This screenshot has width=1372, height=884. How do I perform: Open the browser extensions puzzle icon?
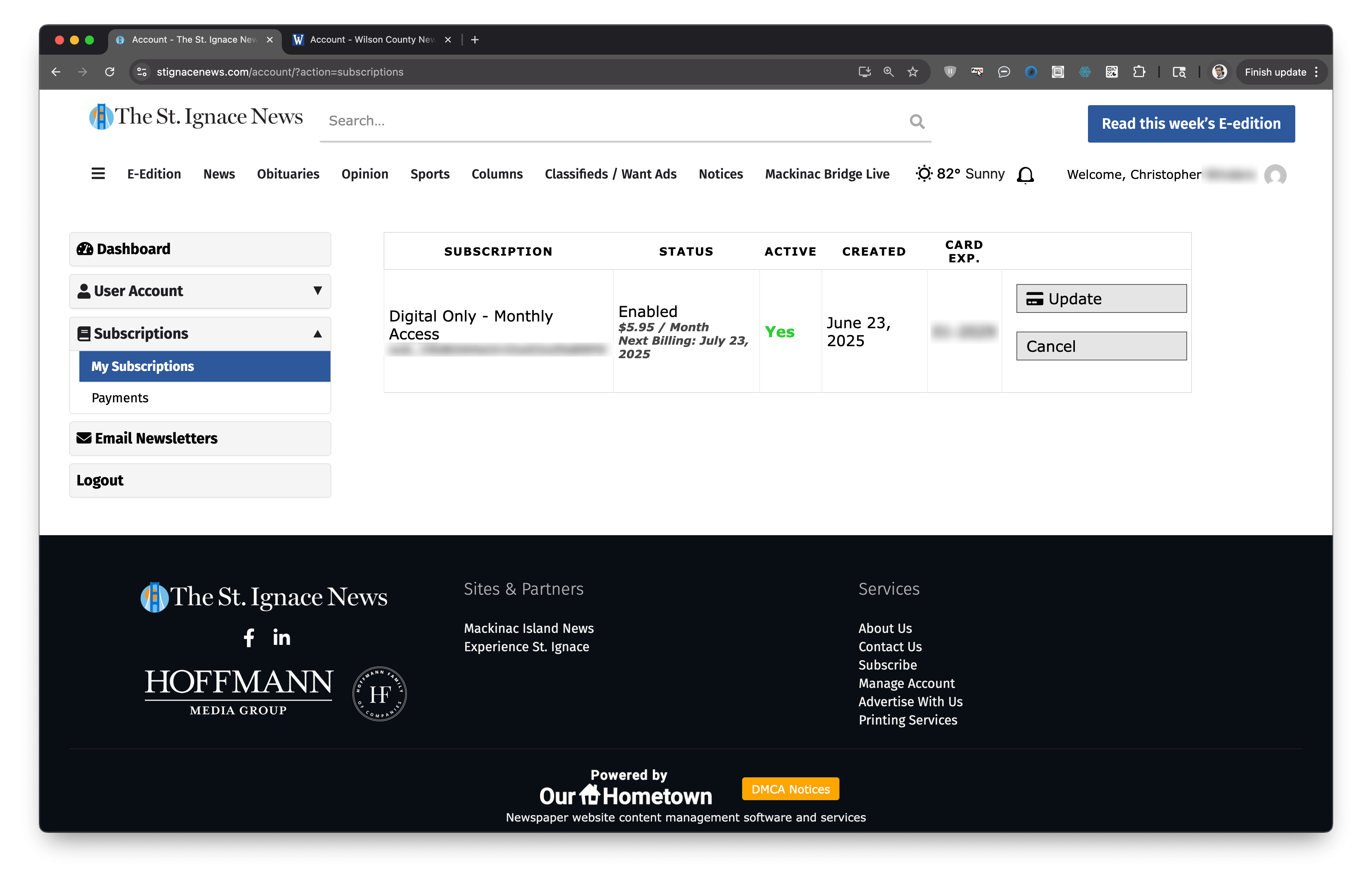point(1139,72)
